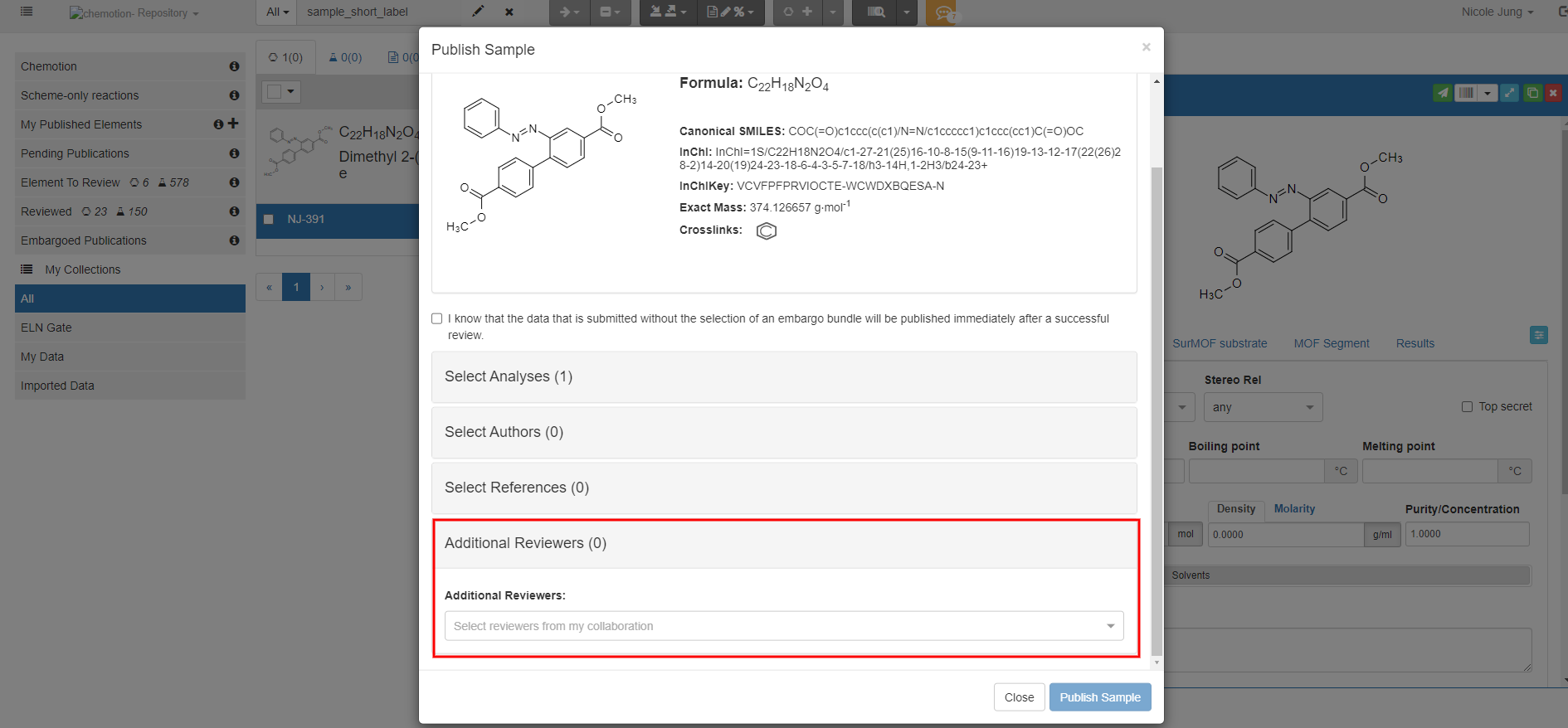Click the green paper plane publish icon

pos(1443,93)
